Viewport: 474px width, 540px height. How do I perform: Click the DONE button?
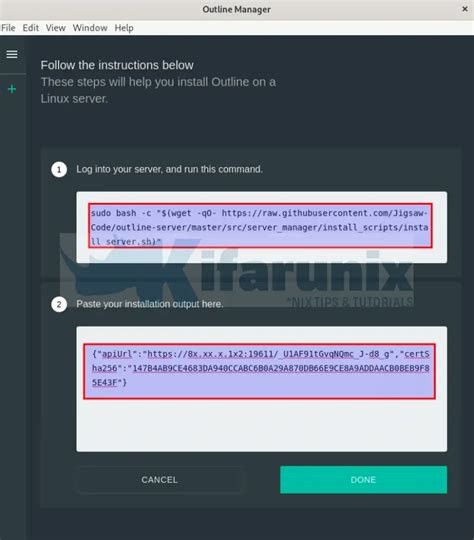(363, 480)
